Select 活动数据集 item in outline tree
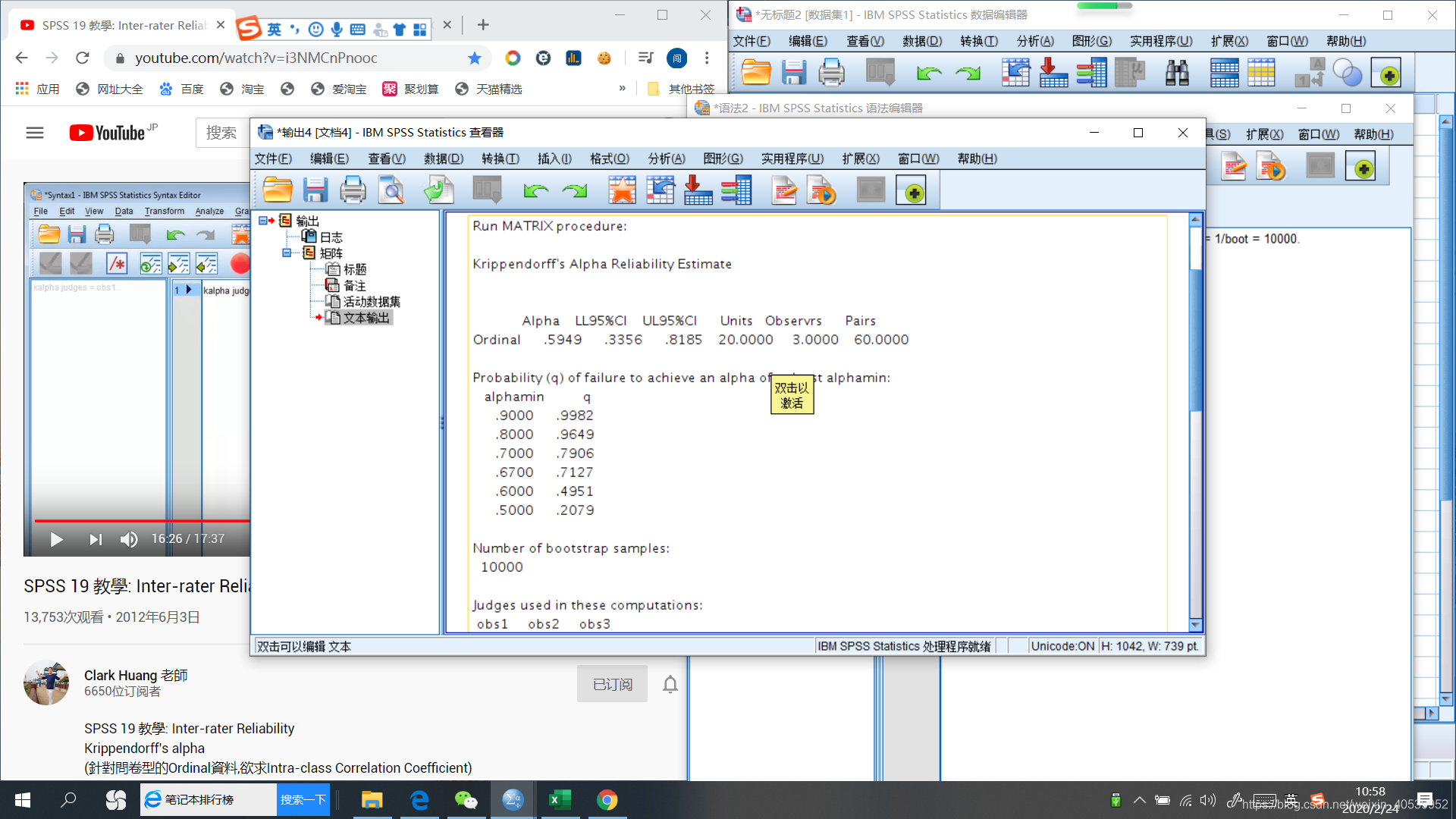 click(371, 302)
